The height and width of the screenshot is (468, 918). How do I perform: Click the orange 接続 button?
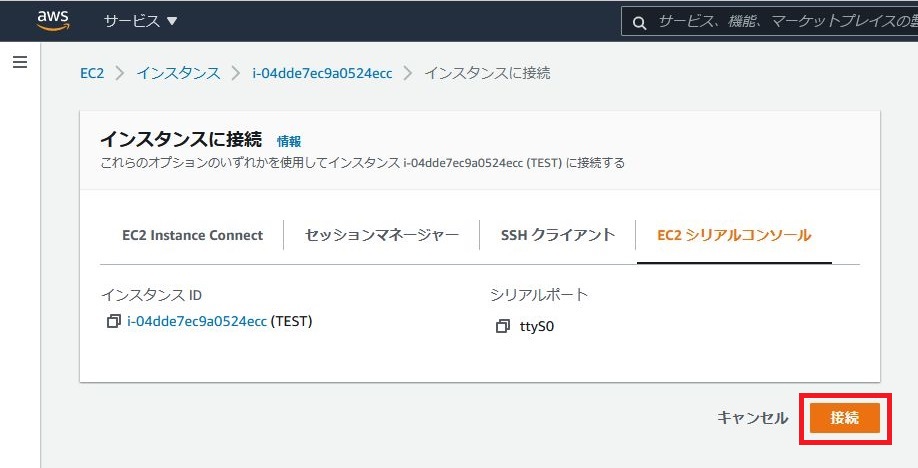click(x=845, y=418)
